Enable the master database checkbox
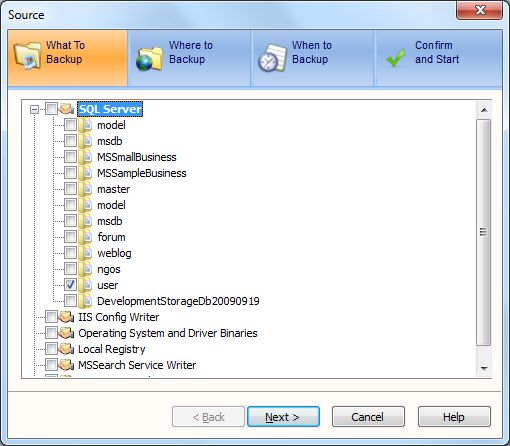This screenshot has height=446, width=510. (x=70, y=189)
